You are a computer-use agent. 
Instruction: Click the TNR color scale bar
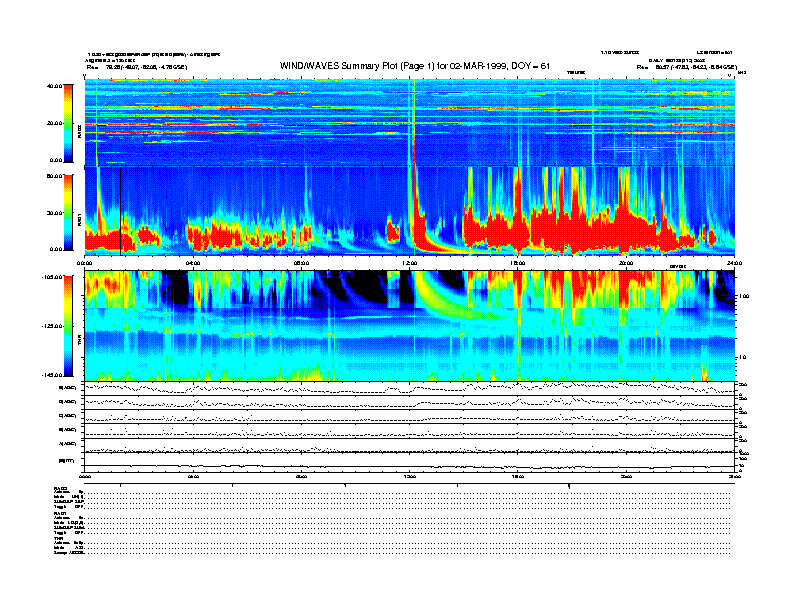click(x=68, y=326)
